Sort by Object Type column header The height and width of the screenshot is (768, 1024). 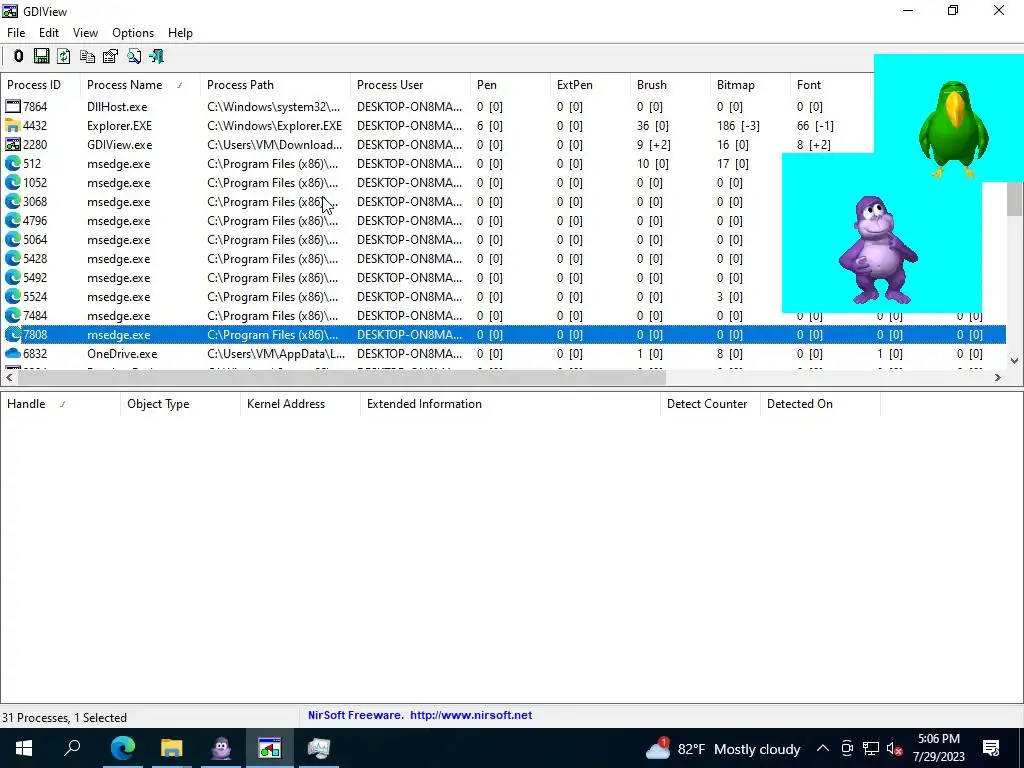(180, 404)
